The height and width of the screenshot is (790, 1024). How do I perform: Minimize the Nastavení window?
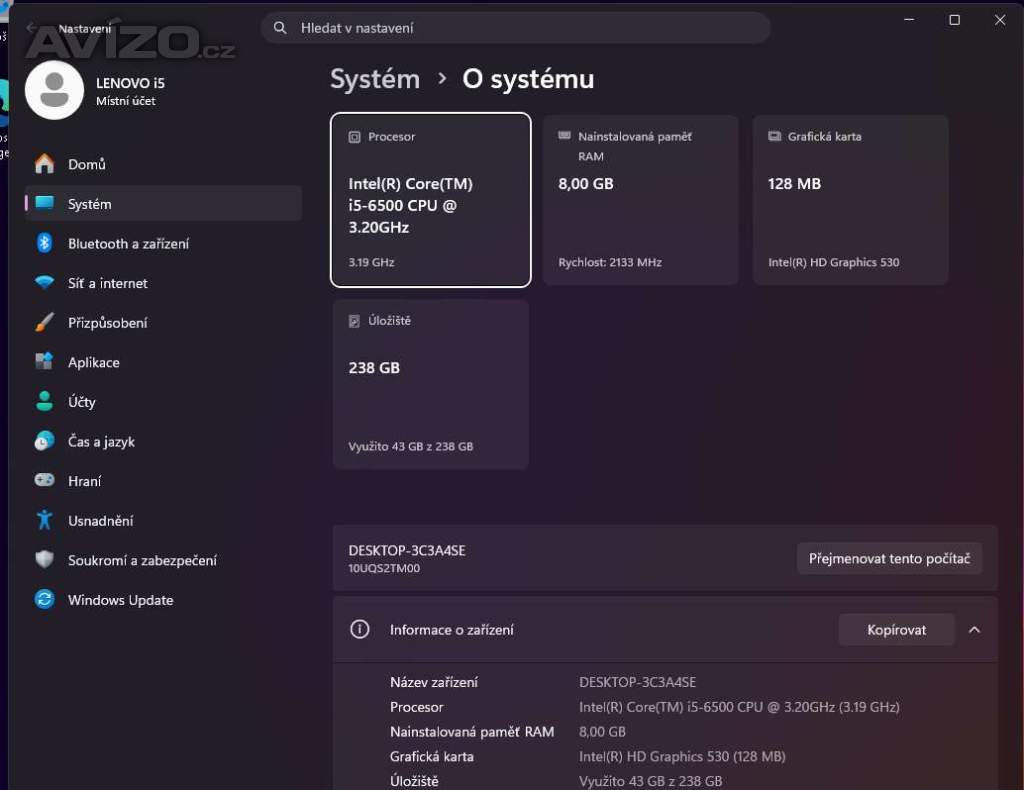coord(908,20)
